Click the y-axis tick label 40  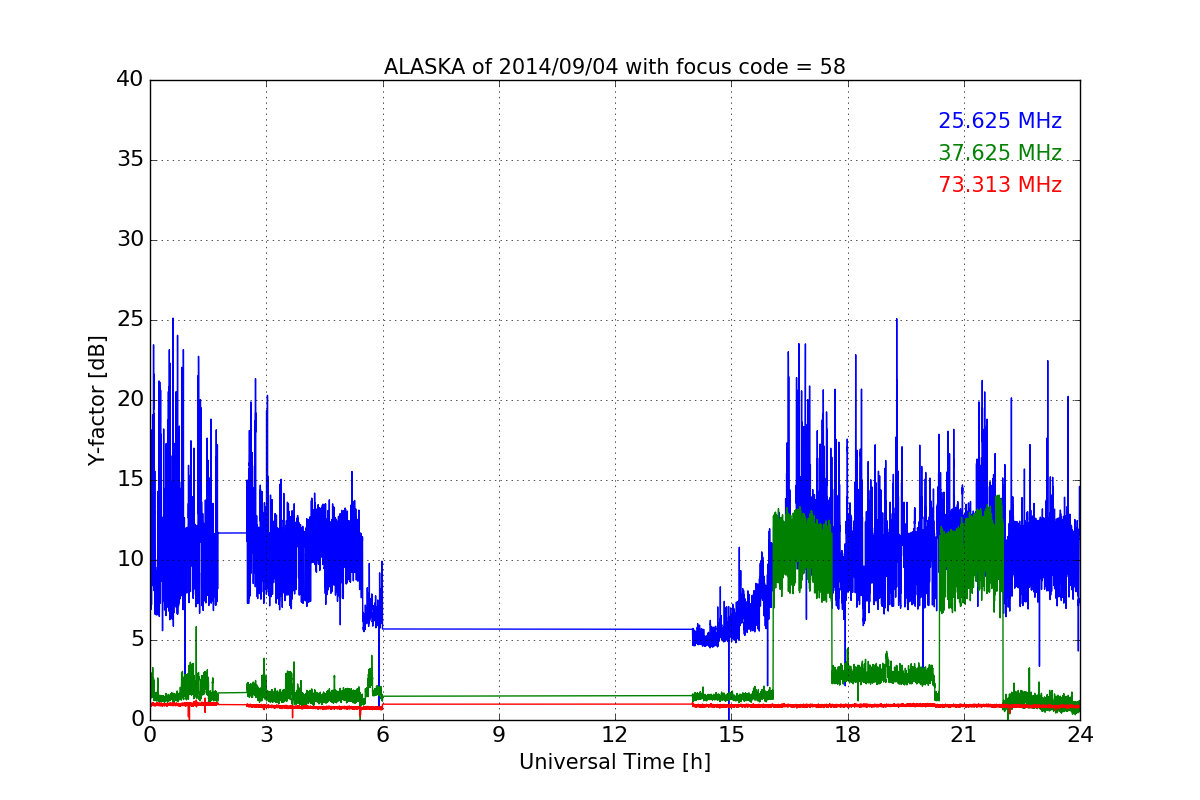click(x=130, y=80)
